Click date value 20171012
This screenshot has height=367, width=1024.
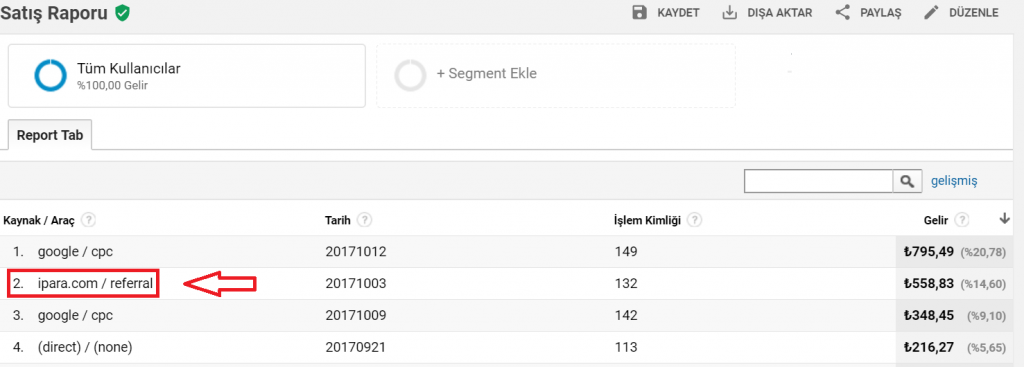(355, 251)
